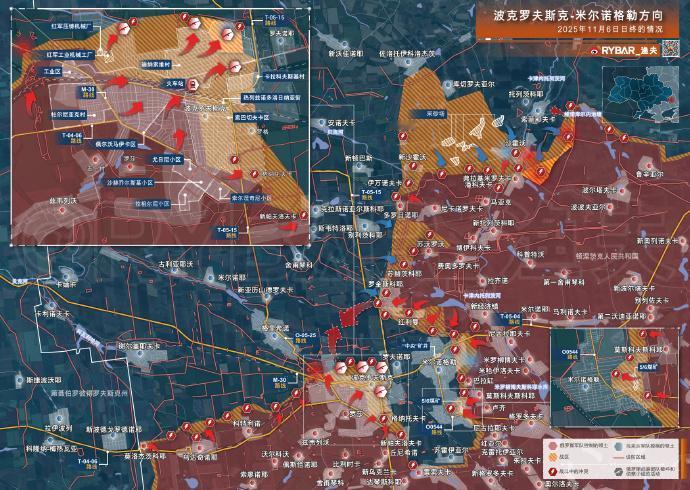Select the 新经济镇 settlement label
Screen dimensions: 690x490
(x=484, y=306)
